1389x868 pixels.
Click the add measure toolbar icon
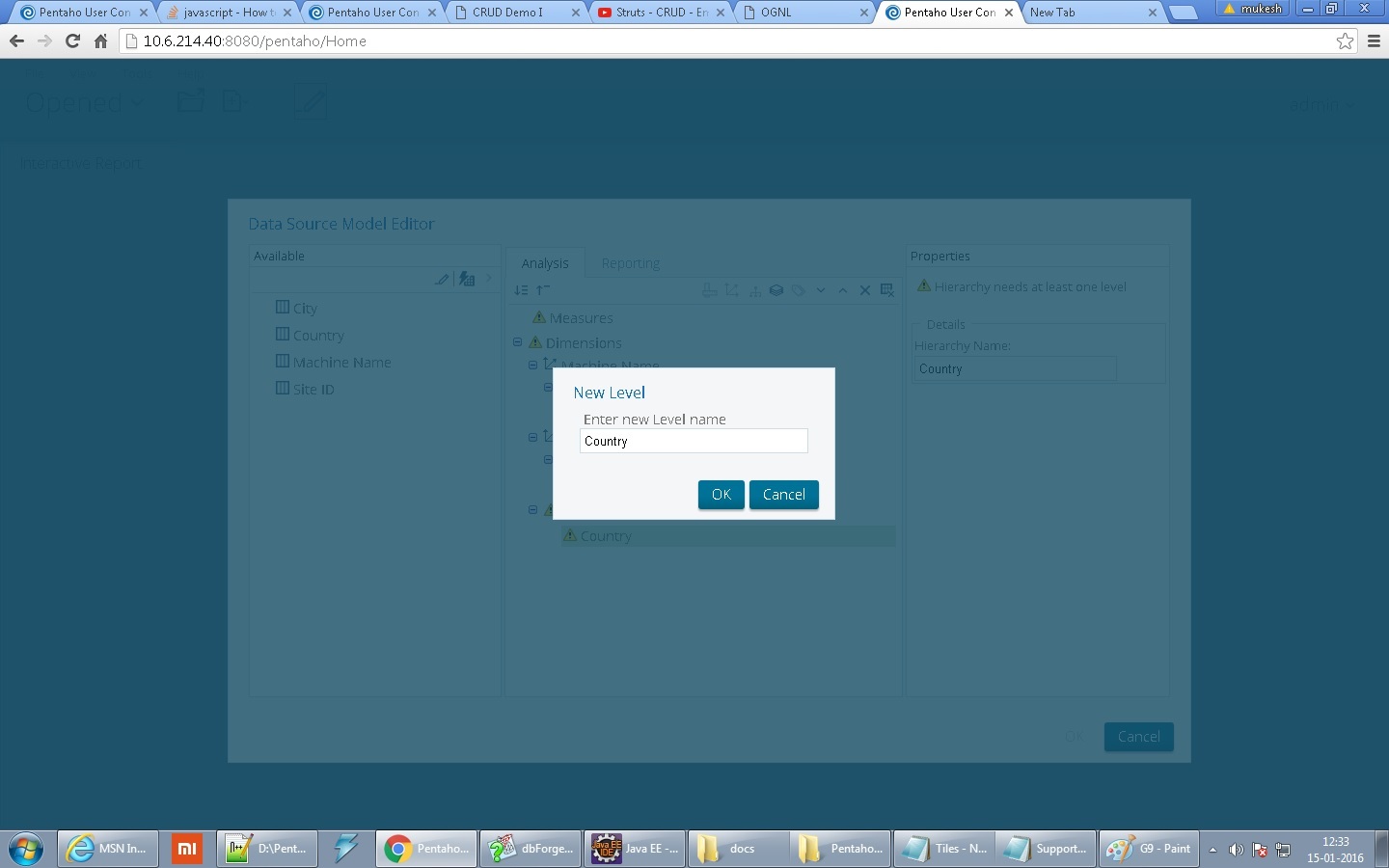(709, 290)
